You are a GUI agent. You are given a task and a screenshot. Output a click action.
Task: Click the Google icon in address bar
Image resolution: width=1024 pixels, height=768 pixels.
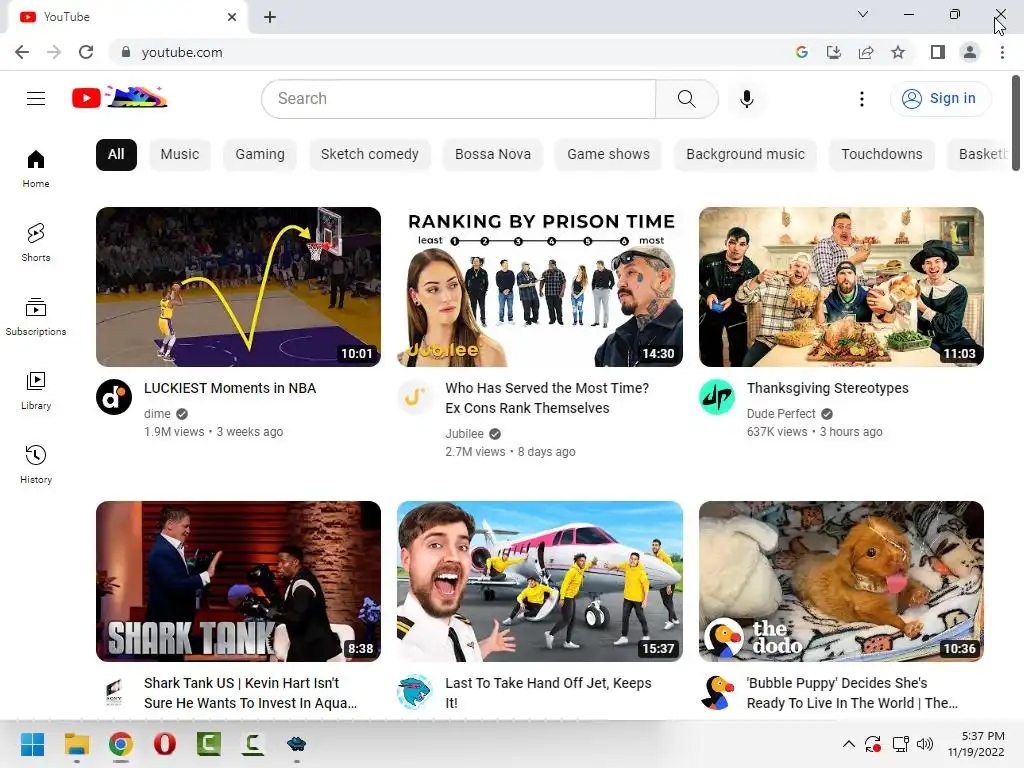802,52
